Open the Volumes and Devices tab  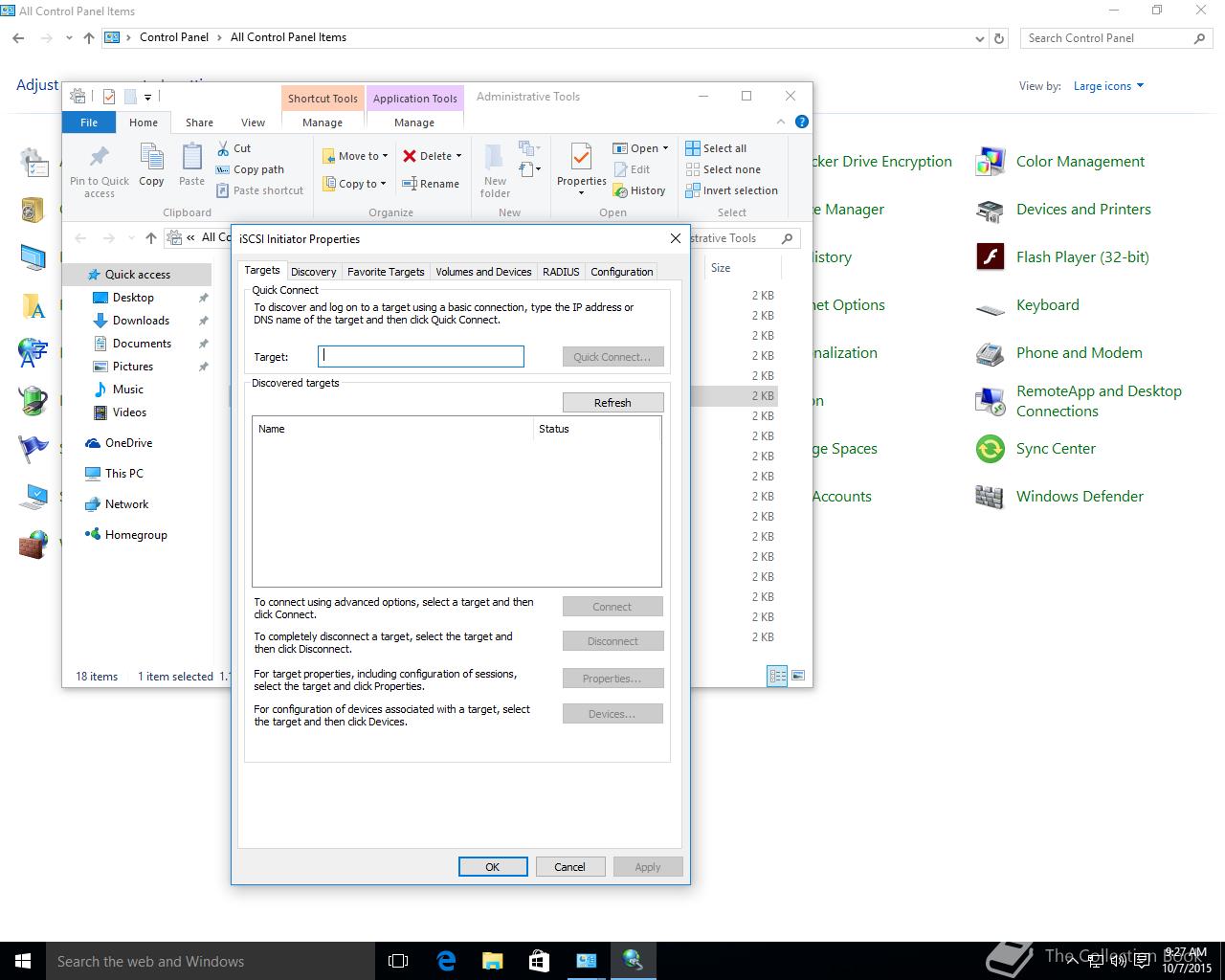point(483,272)
